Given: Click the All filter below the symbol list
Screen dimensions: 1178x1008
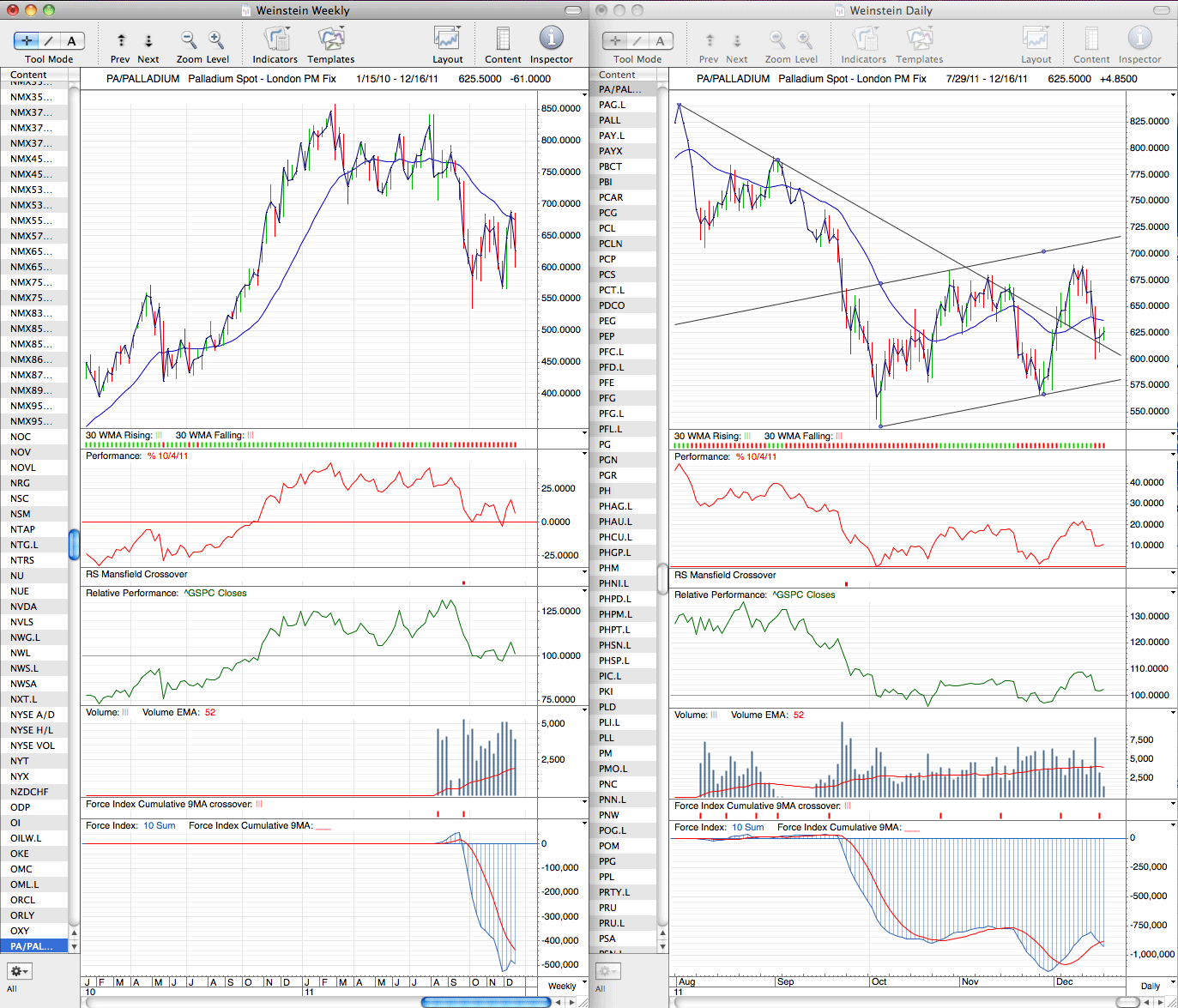Looking at the screenshot, I should tap(12, 988).
